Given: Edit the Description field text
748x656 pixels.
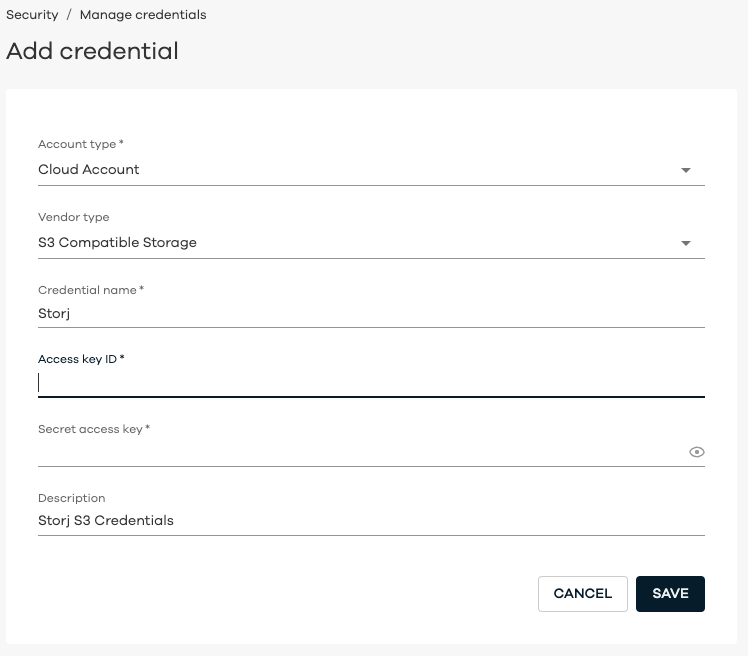Looking at the screenshot, I should 371,521.
